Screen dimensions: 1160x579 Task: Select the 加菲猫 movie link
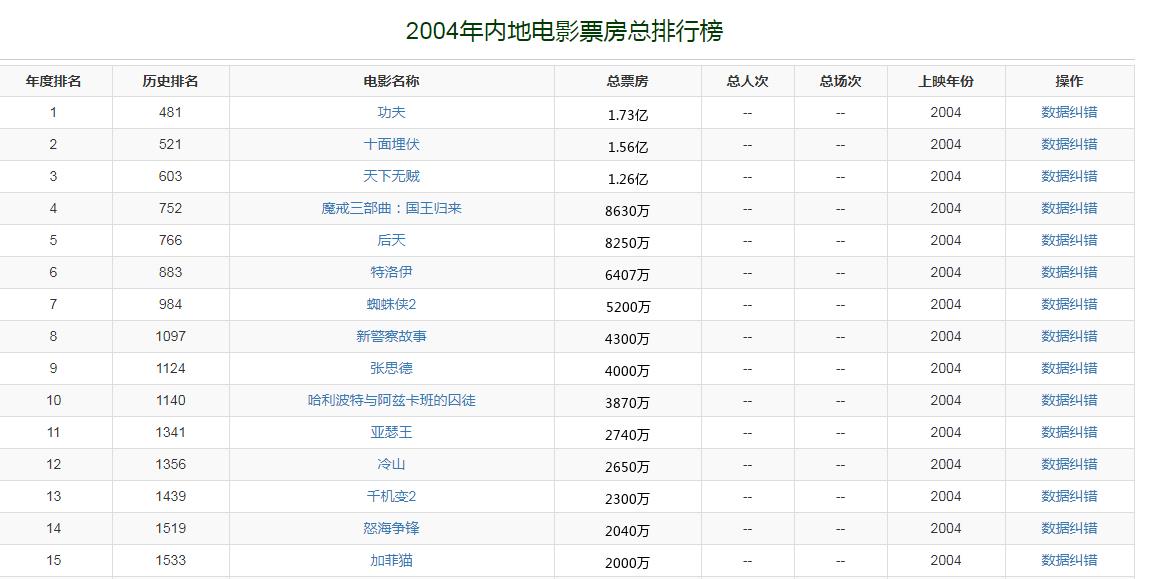click(x=391, y=560)
